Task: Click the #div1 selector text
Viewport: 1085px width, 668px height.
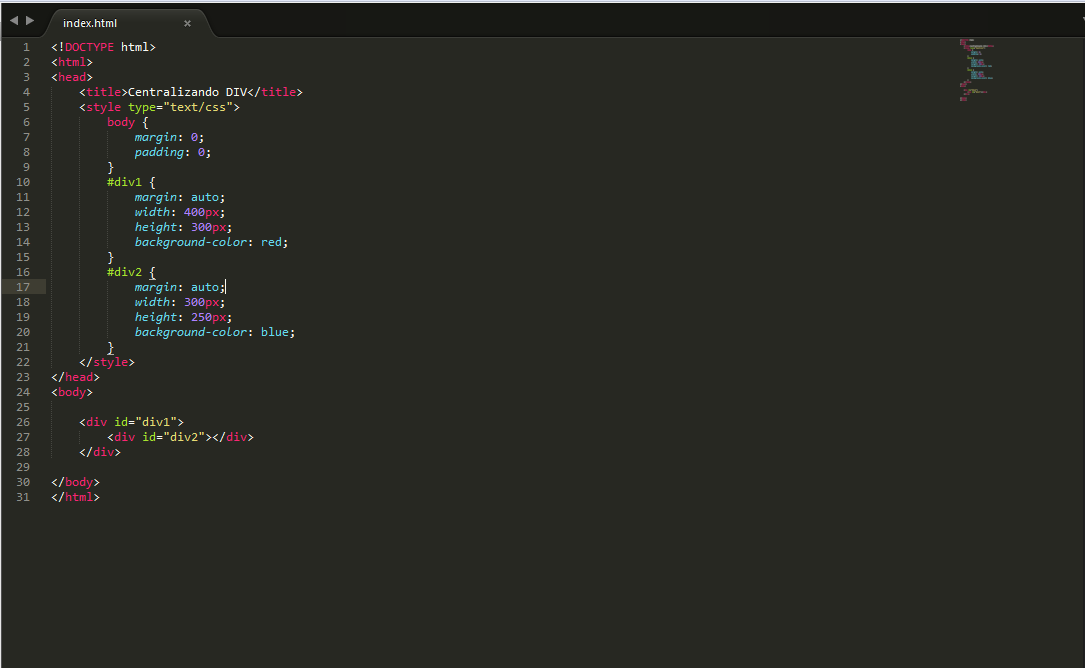Action: pyautogui.click(x=125, y=182)
